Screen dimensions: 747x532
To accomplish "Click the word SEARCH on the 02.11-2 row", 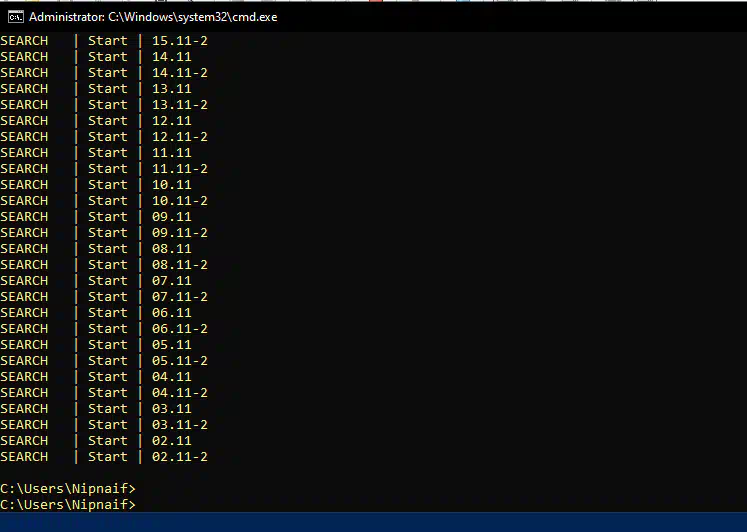I will [x=24, y=457].
